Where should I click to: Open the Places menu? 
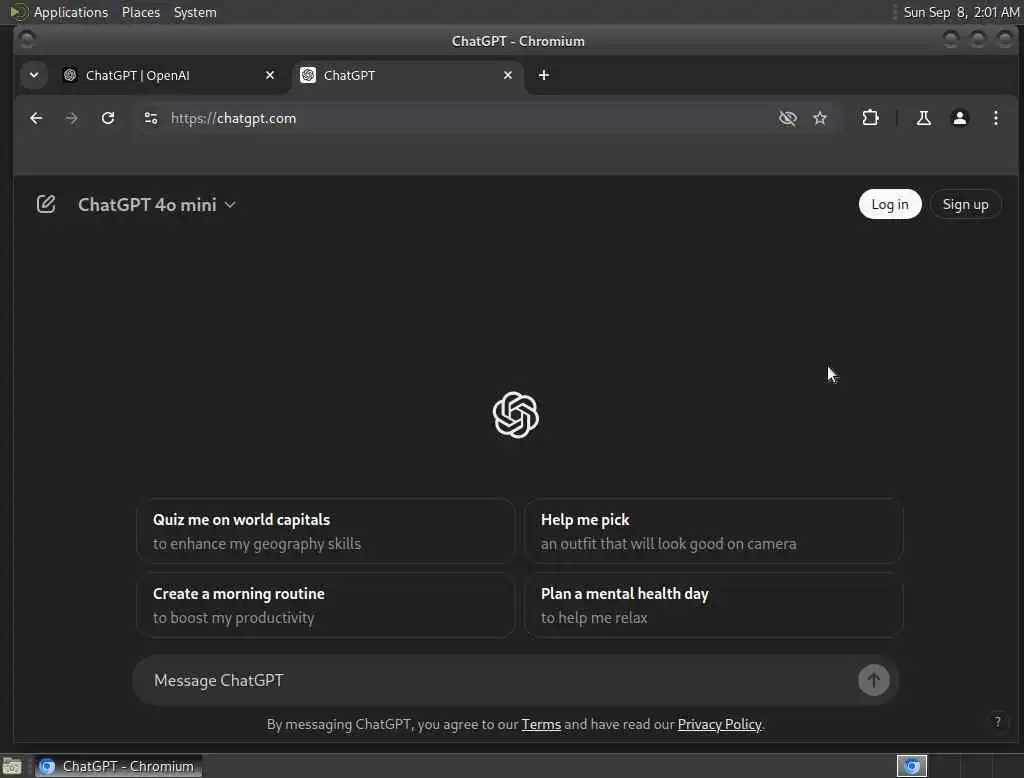[140, 12]
